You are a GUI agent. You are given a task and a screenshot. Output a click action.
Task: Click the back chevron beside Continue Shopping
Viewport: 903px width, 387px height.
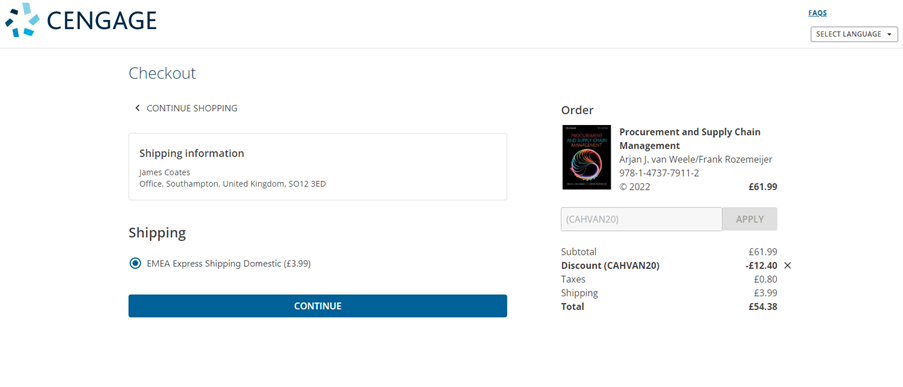[137, 108]
